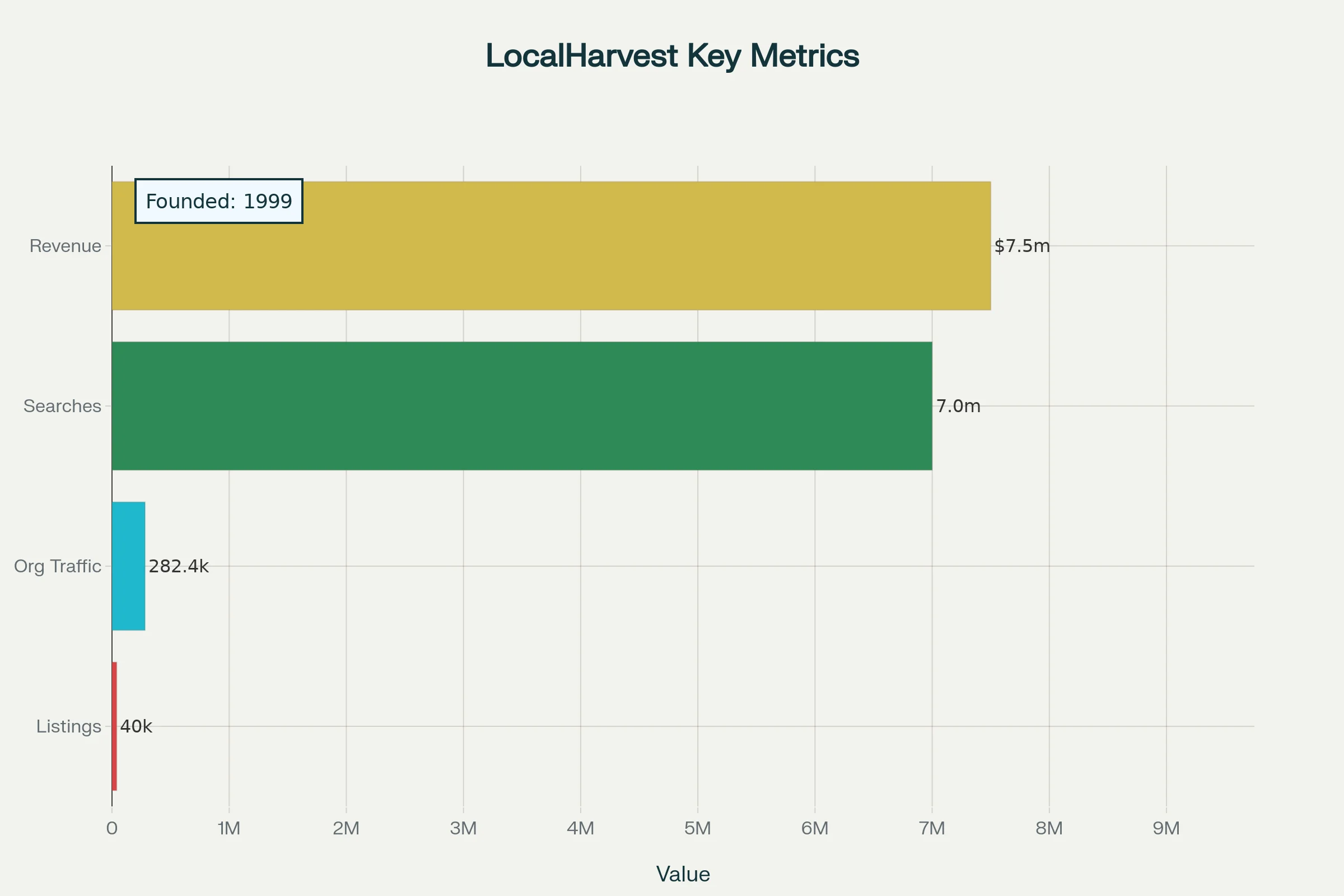The image size is (1344, 896).
Task: Click the 'Value' x-axis title
Action: (684, 874)
